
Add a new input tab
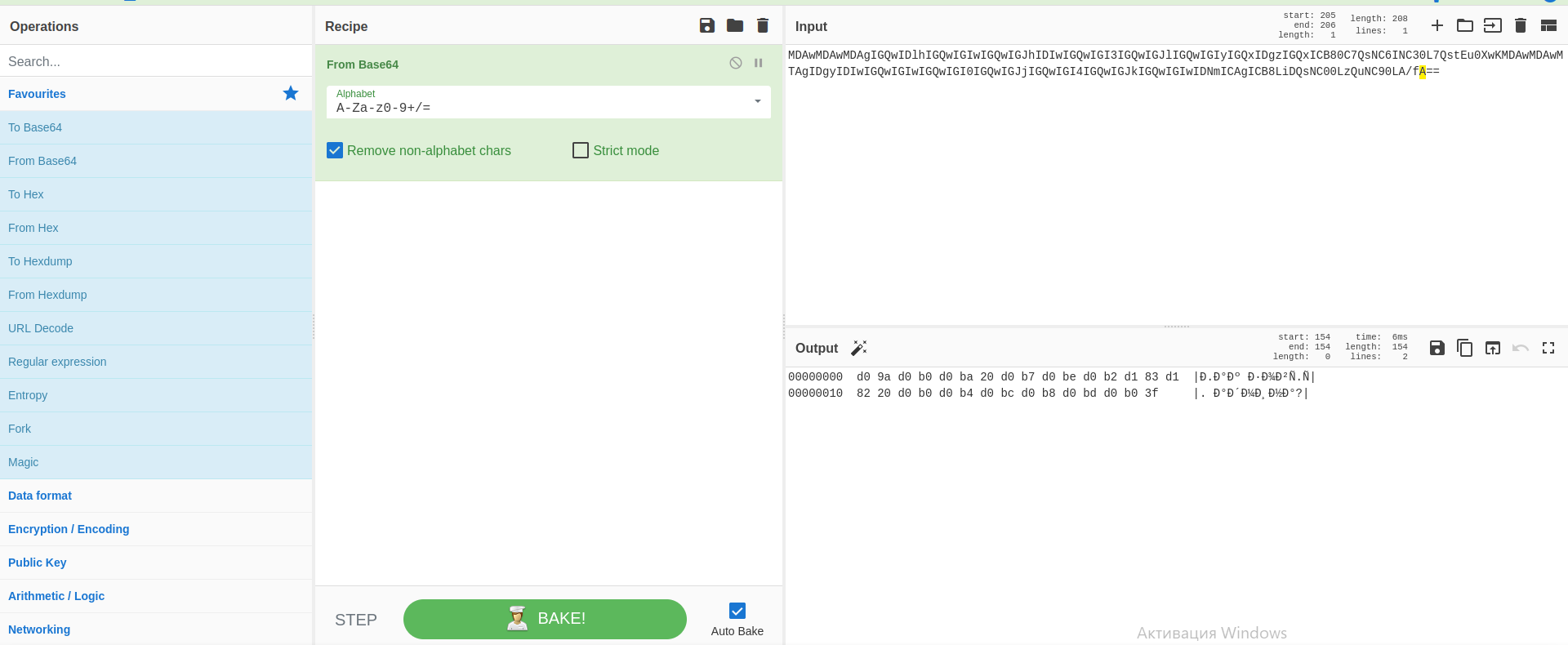pos(1437,25)
